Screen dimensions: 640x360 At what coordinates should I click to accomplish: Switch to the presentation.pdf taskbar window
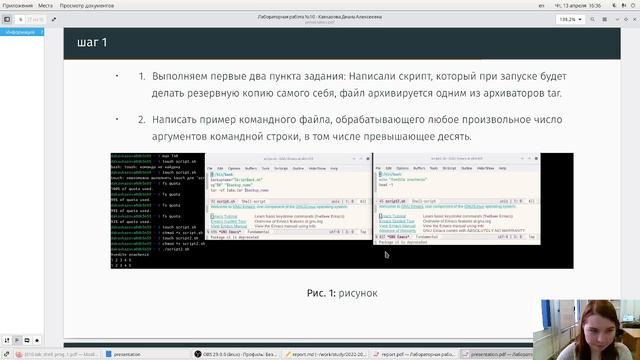(x=497, y=354)
